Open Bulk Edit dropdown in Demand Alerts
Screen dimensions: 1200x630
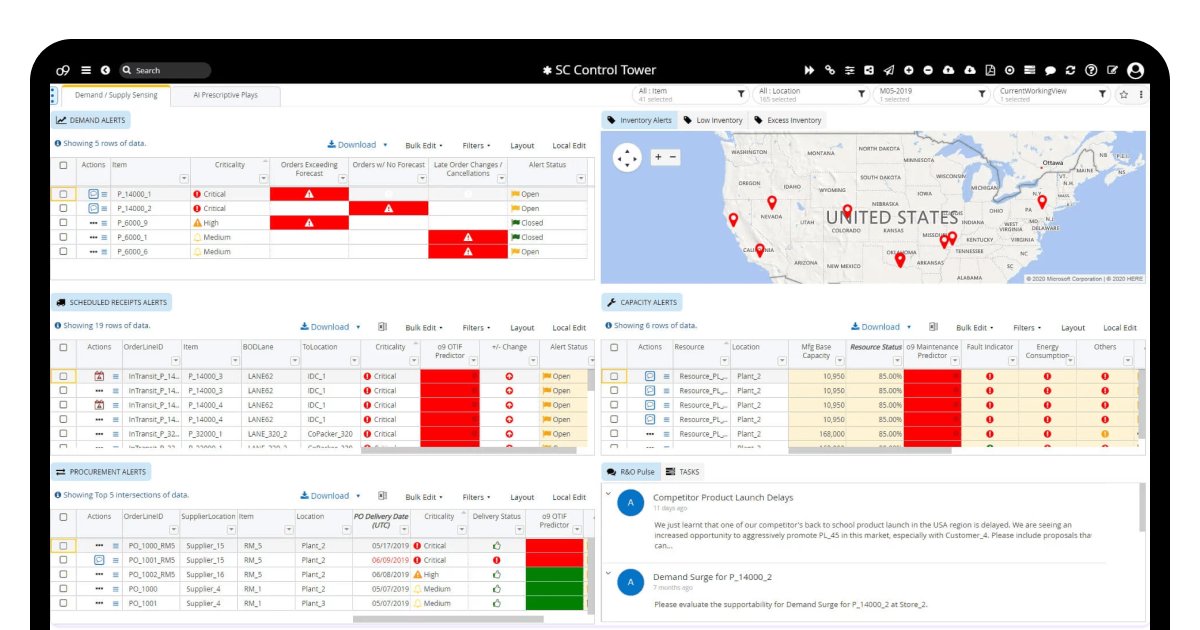[x=424, y=146]
